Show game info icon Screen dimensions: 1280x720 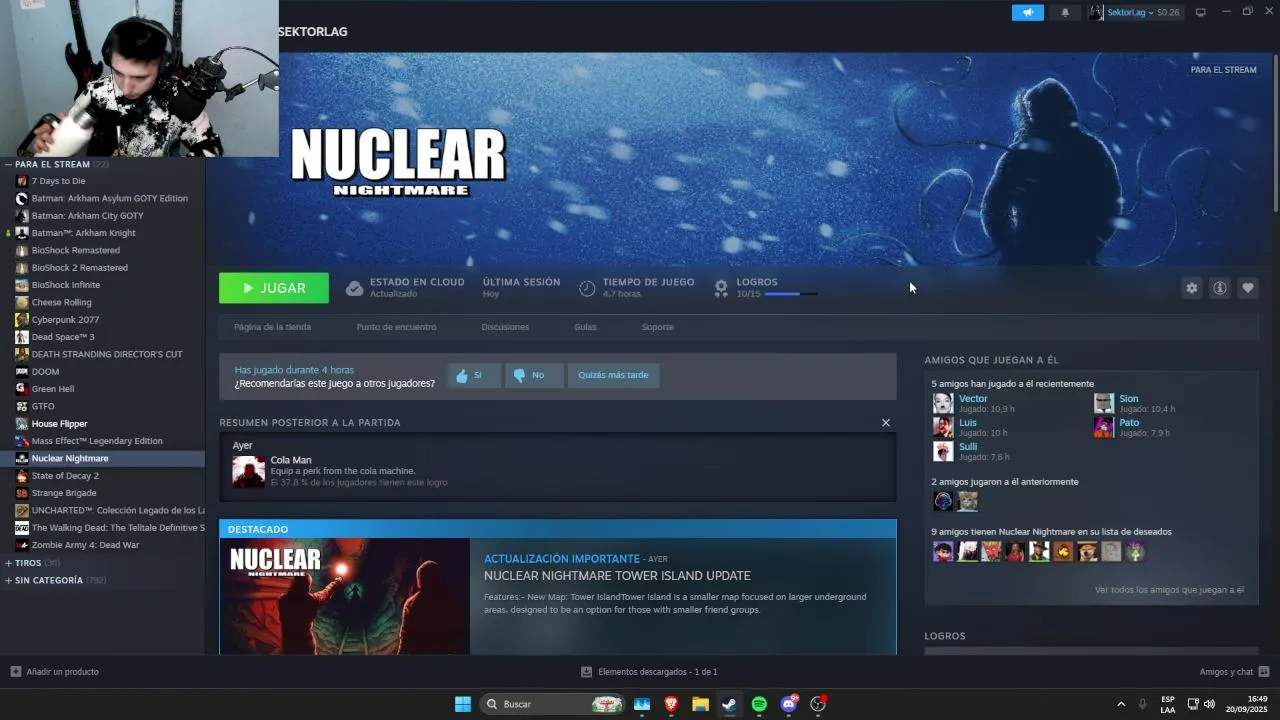pyautogui.click(x=1220, y=288)
